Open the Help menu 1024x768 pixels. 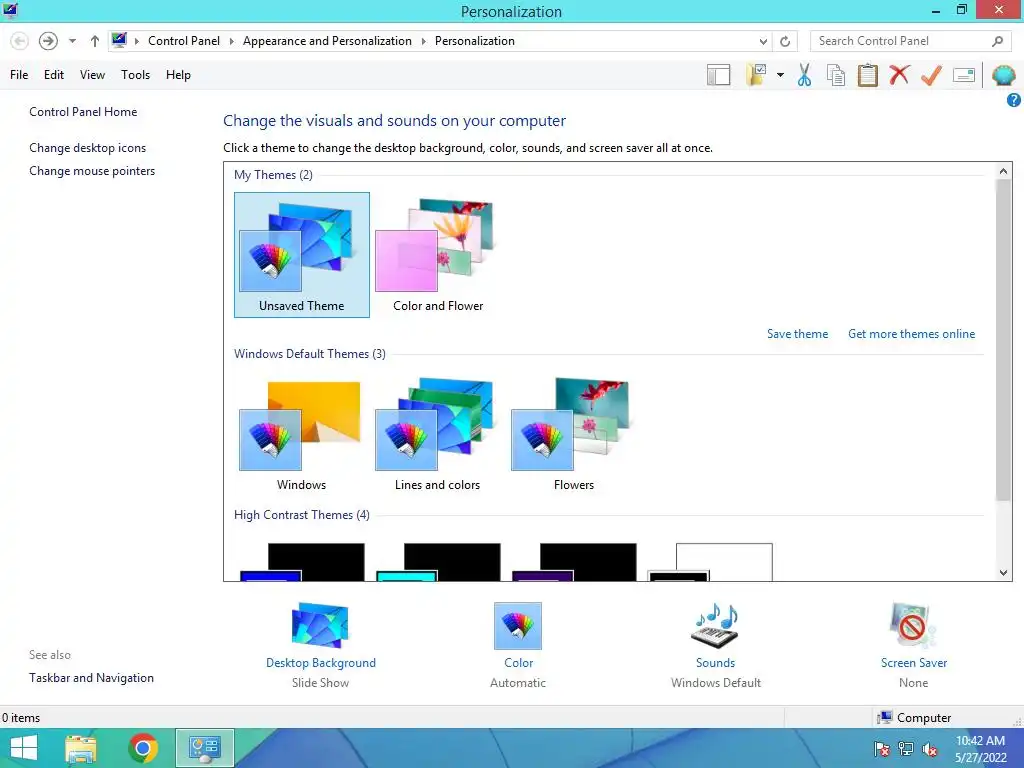(178, 75)
